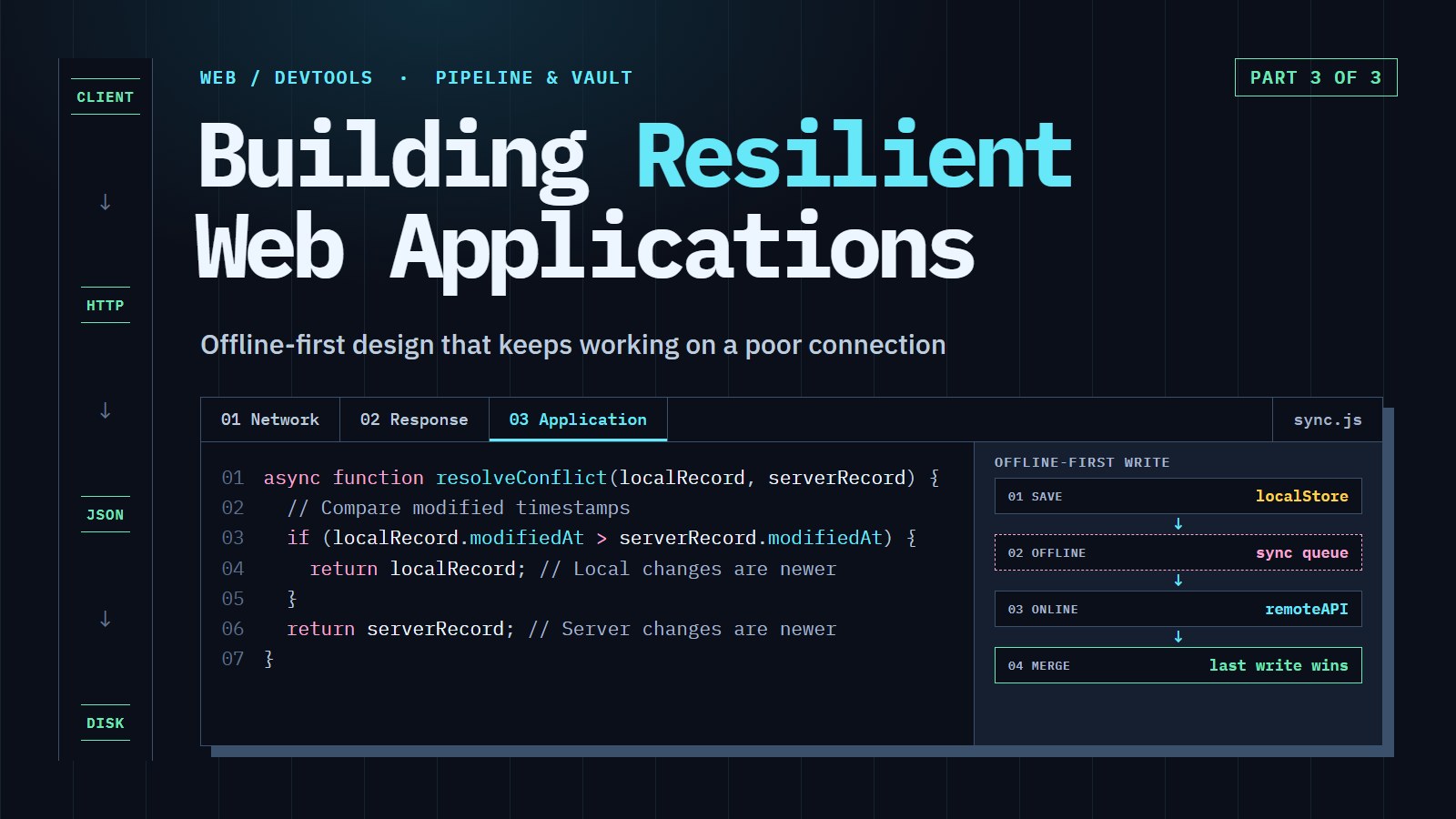Click the Local changes are newer comment
The height and width of the screenshot is (819, 1456).
(688, 569)
